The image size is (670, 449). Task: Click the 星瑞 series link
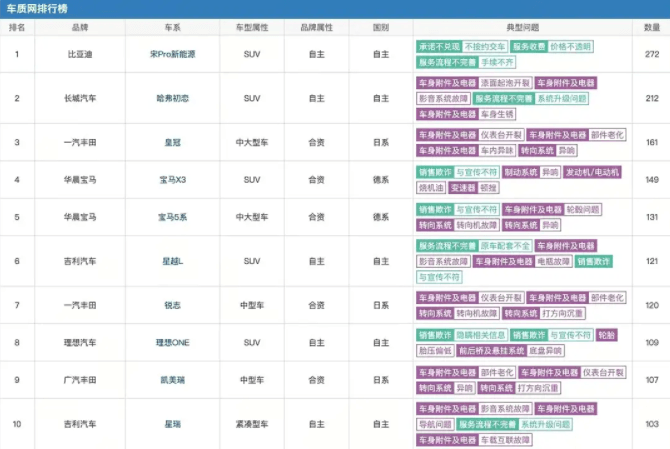pyautogui.click(x=173, y=424)
